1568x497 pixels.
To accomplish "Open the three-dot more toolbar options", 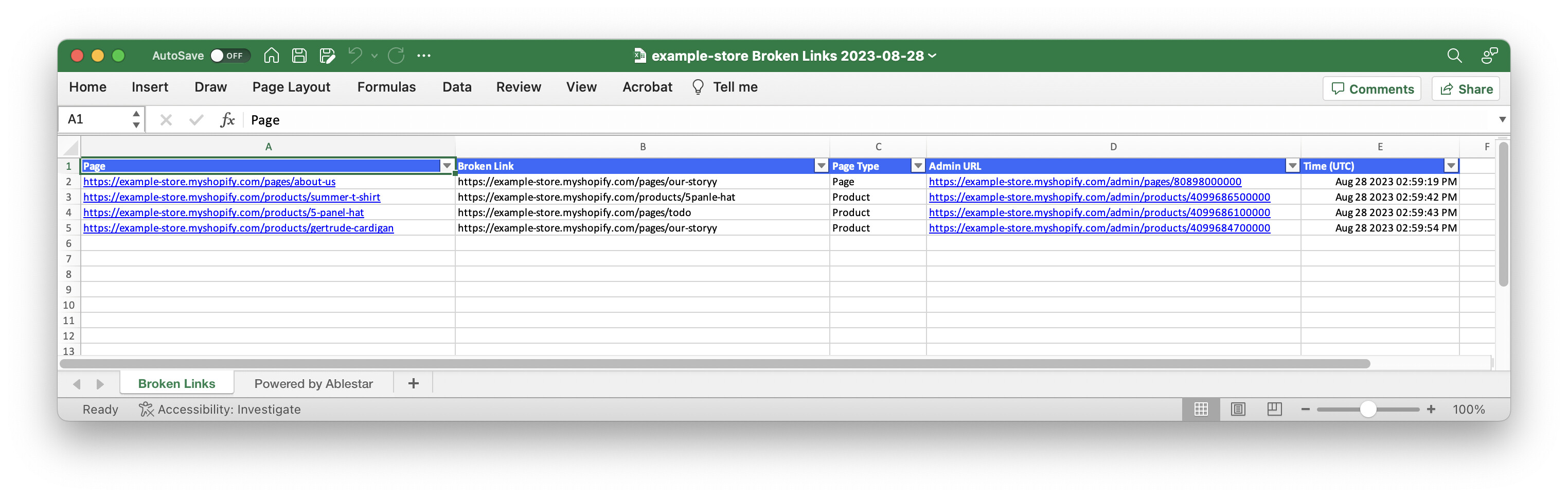I will 424,56.
